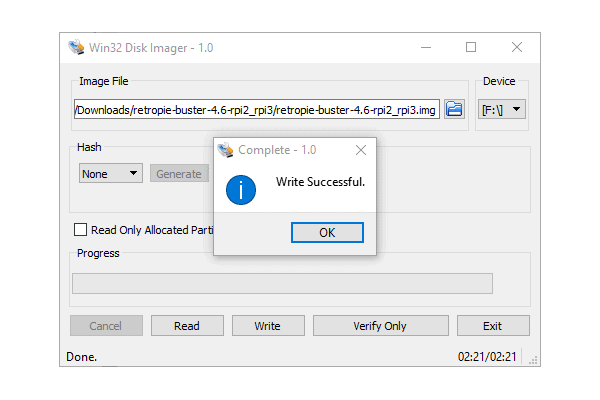Click the Exit button
Image resolution: width=600 pixels, height=400 pixels.
pos(493,326)
